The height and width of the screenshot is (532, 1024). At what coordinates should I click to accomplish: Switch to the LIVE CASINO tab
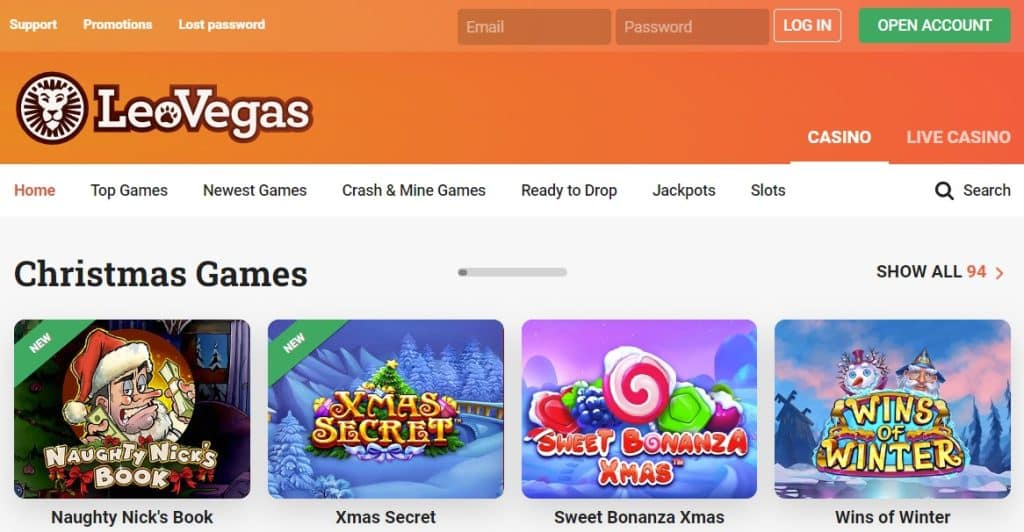[x=958, y=137]
